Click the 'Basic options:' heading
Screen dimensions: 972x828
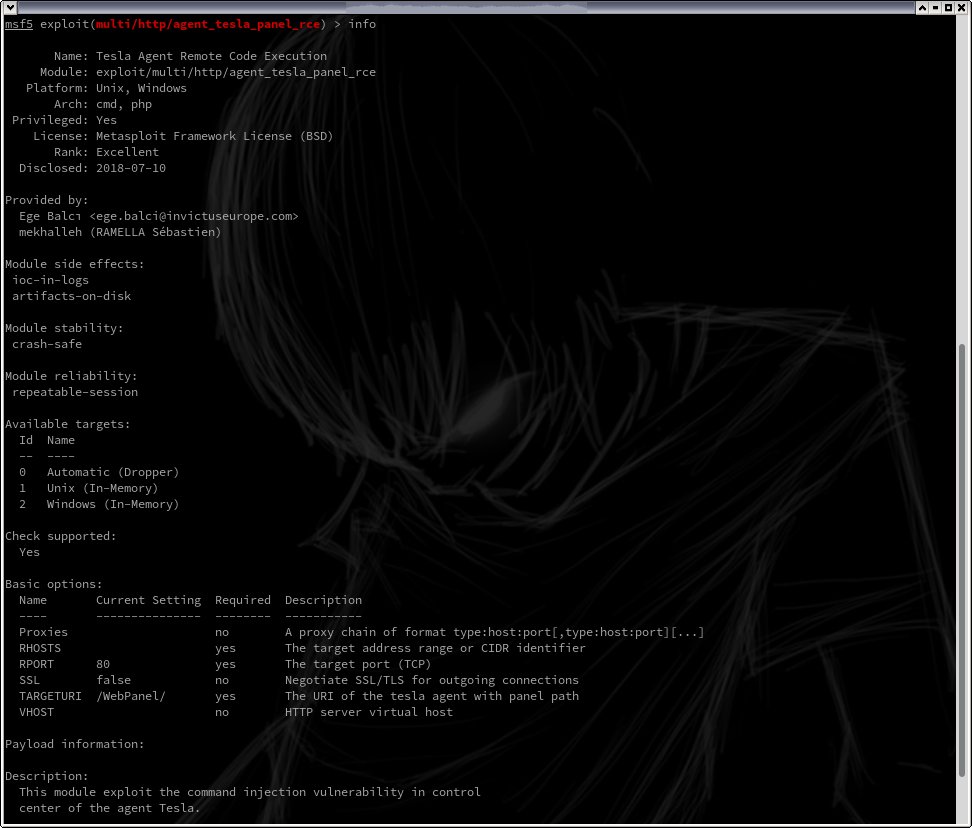[53, 584]
